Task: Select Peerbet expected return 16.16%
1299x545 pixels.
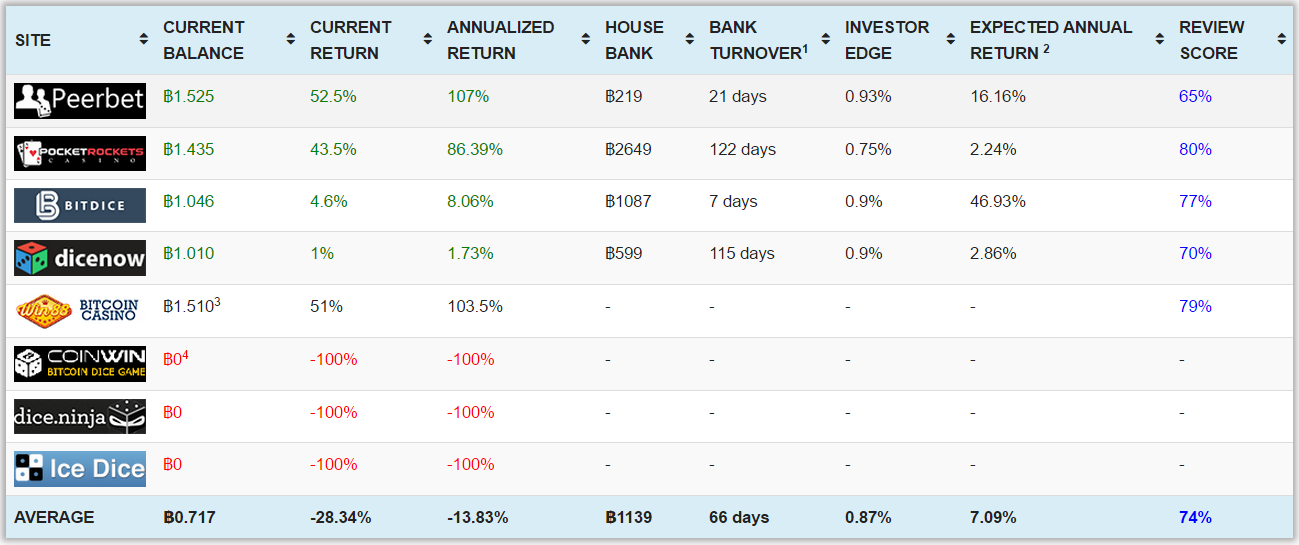Action: (997, 97)
